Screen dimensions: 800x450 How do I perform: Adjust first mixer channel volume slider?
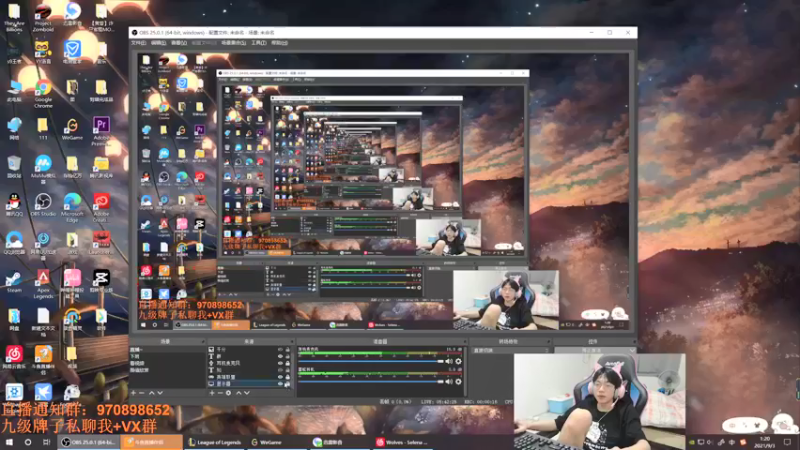pos(371,361)
